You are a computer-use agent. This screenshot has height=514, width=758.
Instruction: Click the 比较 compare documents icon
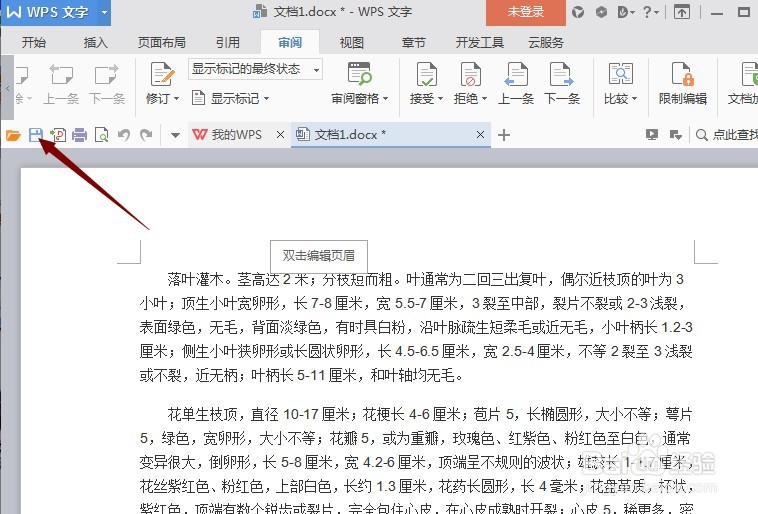click(620, 74)
